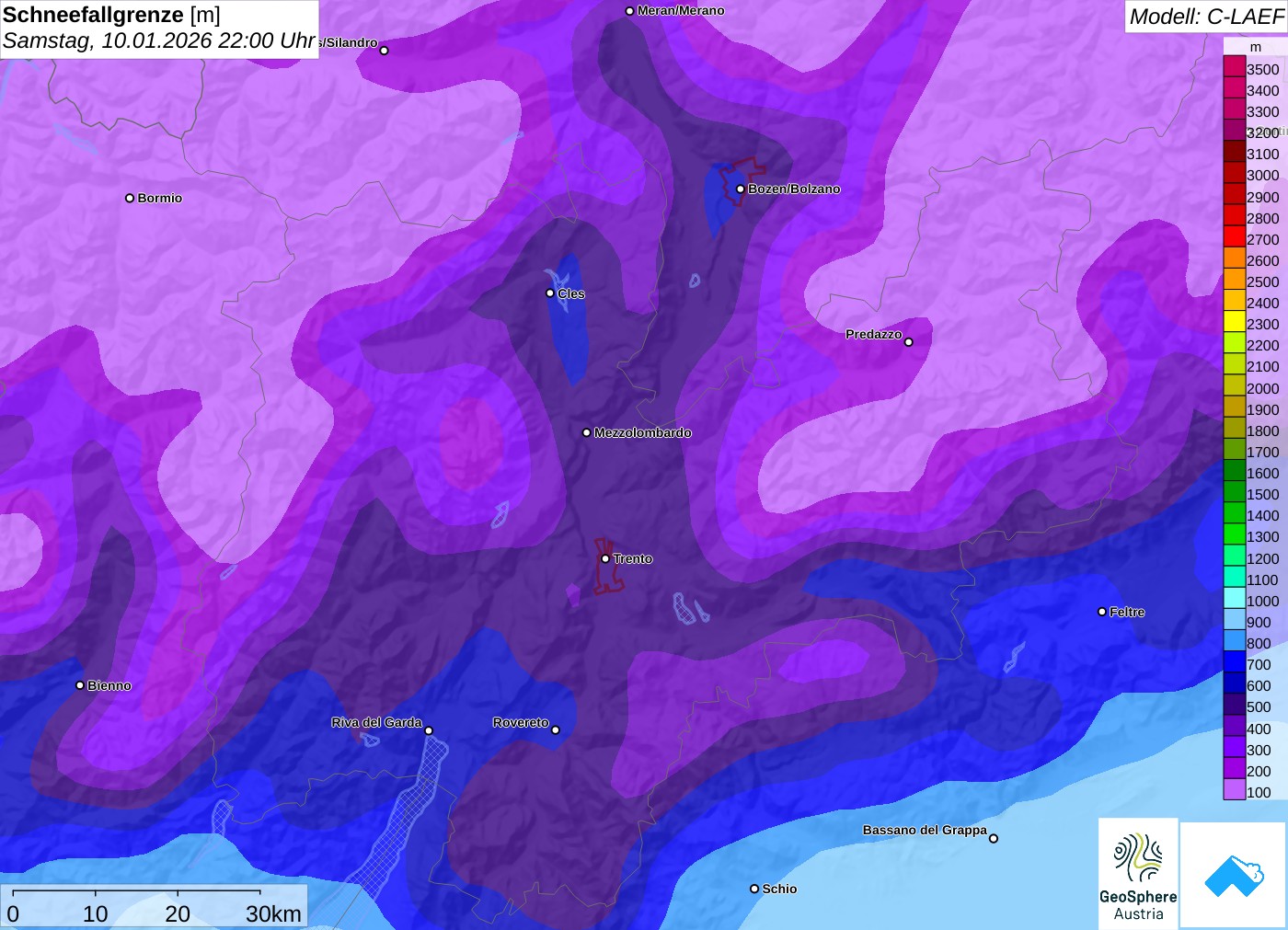Click the Trento city marker
The width and height of the screenshot is (1288, 930).
pos(605,558)
